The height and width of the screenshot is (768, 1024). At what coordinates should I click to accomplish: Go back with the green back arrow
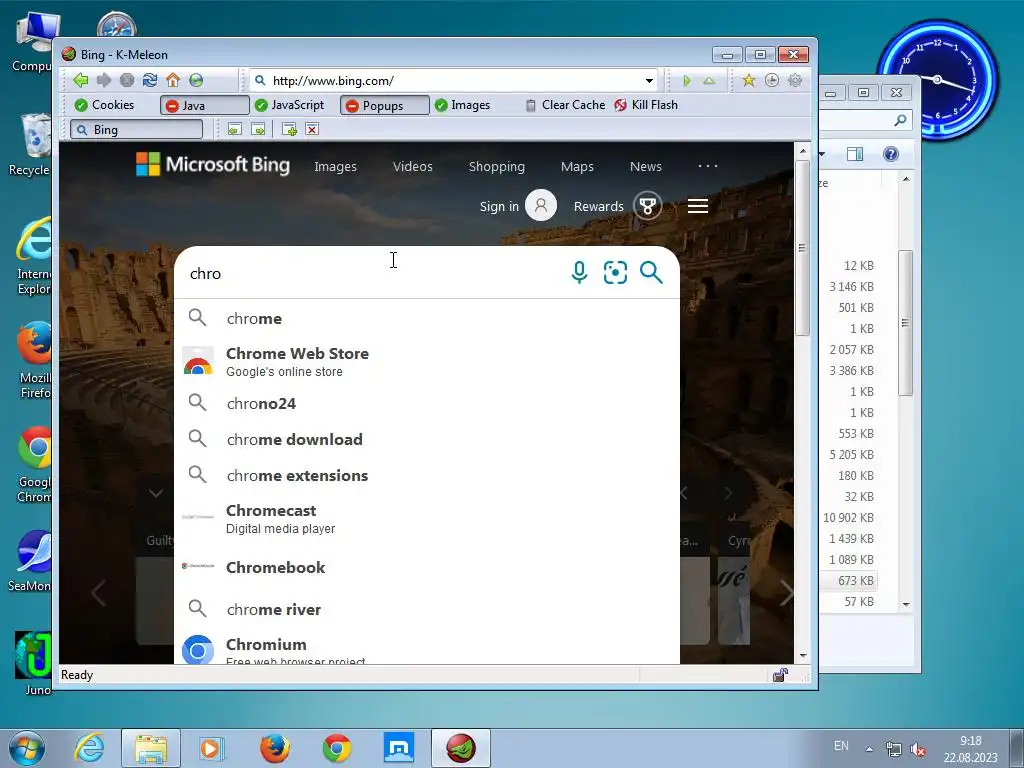81,80
